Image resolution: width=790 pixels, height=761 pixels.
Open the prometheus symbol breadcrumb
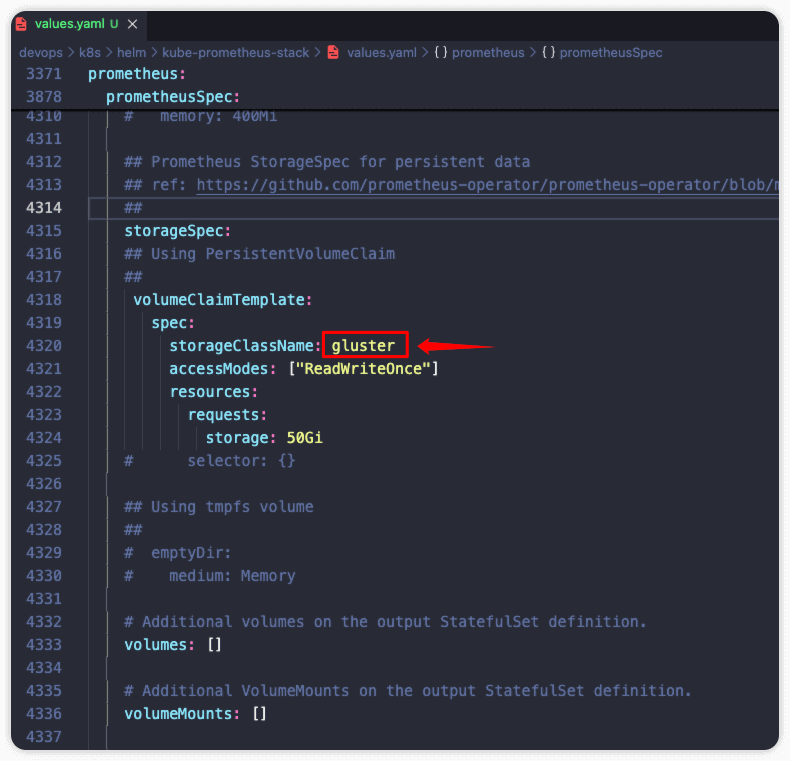tap(488, 52)
